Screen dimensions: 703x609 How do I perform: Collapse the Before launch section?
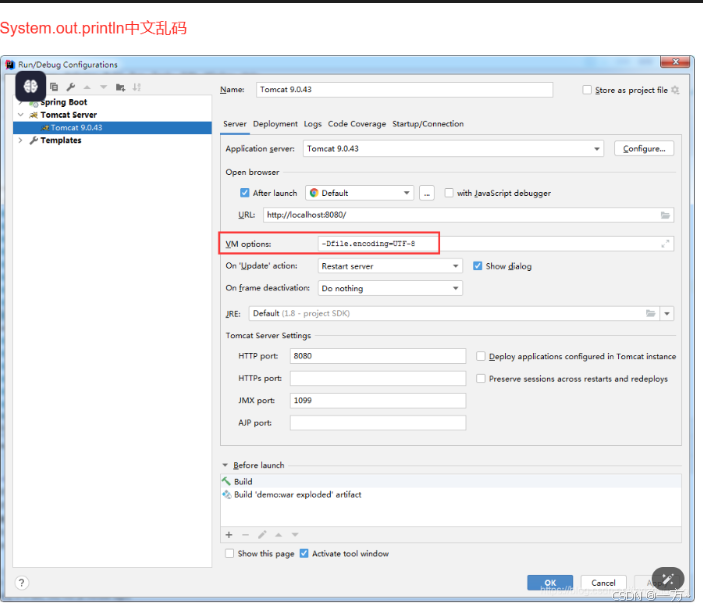tap(225, 465)
